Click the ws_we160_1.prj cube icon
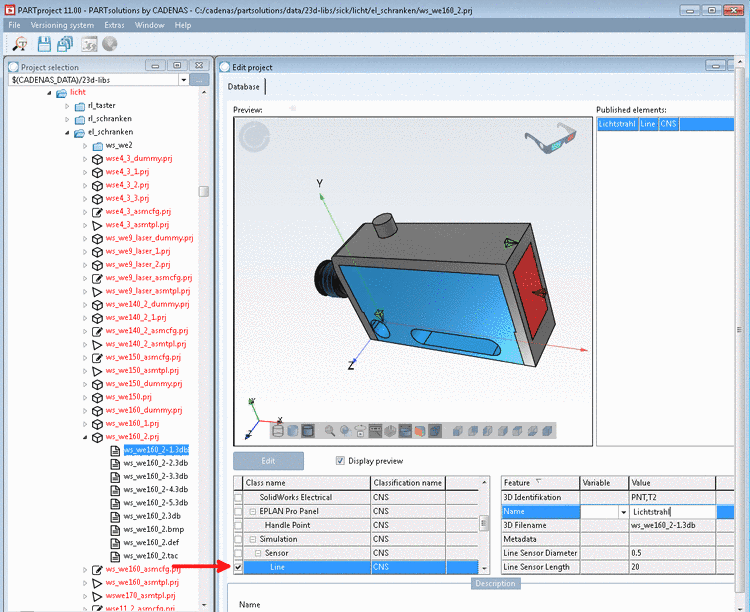The image size is (750, 612). 97,424
